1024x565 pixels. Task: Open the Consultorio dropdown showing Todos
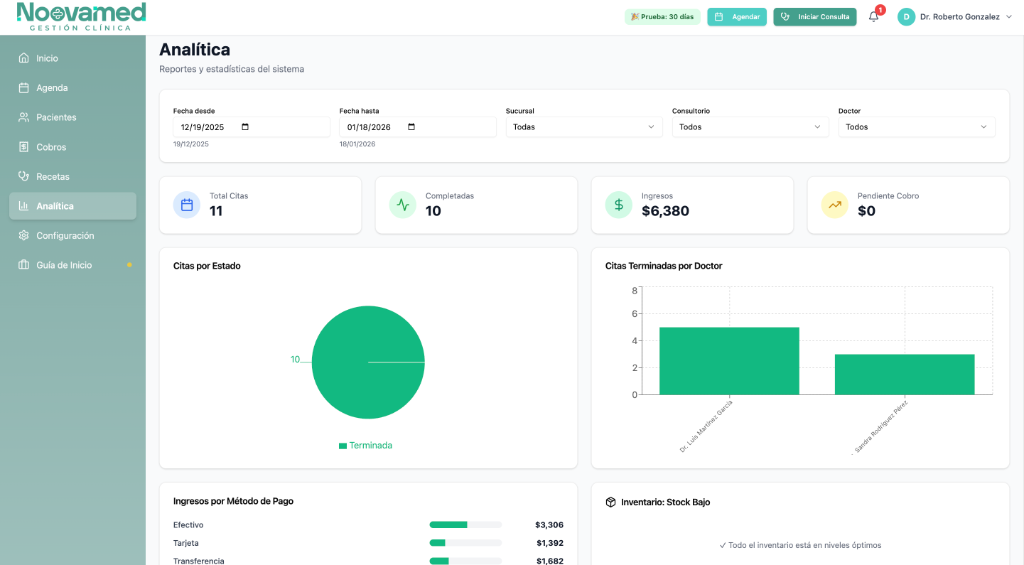click(750, 127)
